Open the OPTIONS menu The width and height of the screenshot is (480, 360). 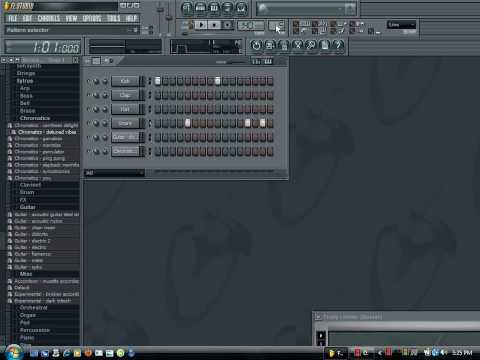pos(92,18)
